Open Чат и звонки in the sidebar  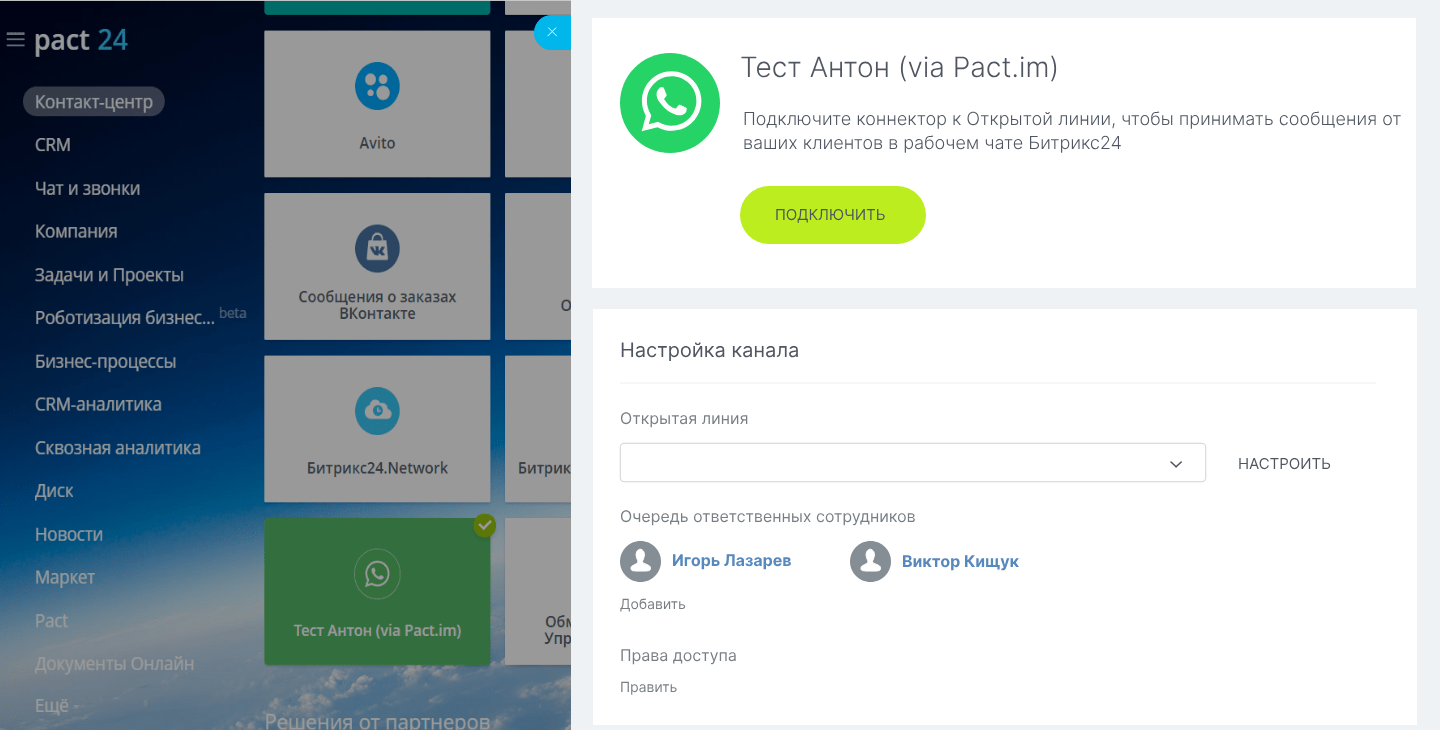click(x=87, y=188)
